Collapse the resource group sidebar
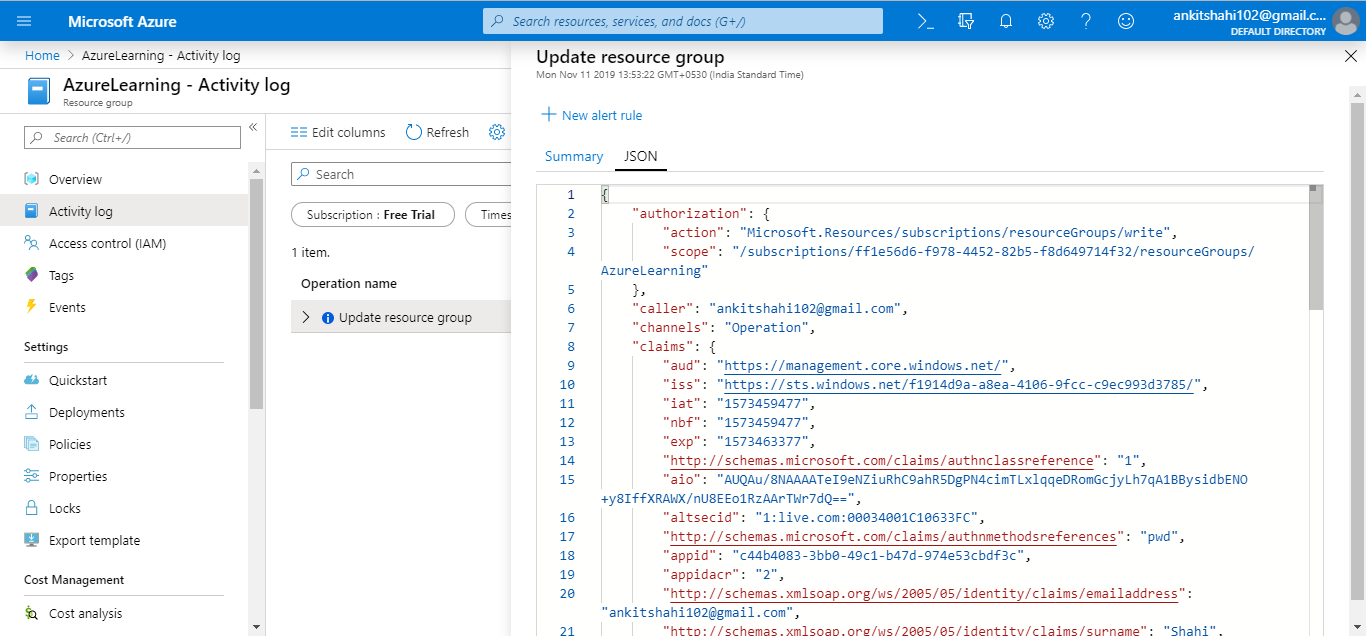1366x636 pixels. (x=253, y=127)
